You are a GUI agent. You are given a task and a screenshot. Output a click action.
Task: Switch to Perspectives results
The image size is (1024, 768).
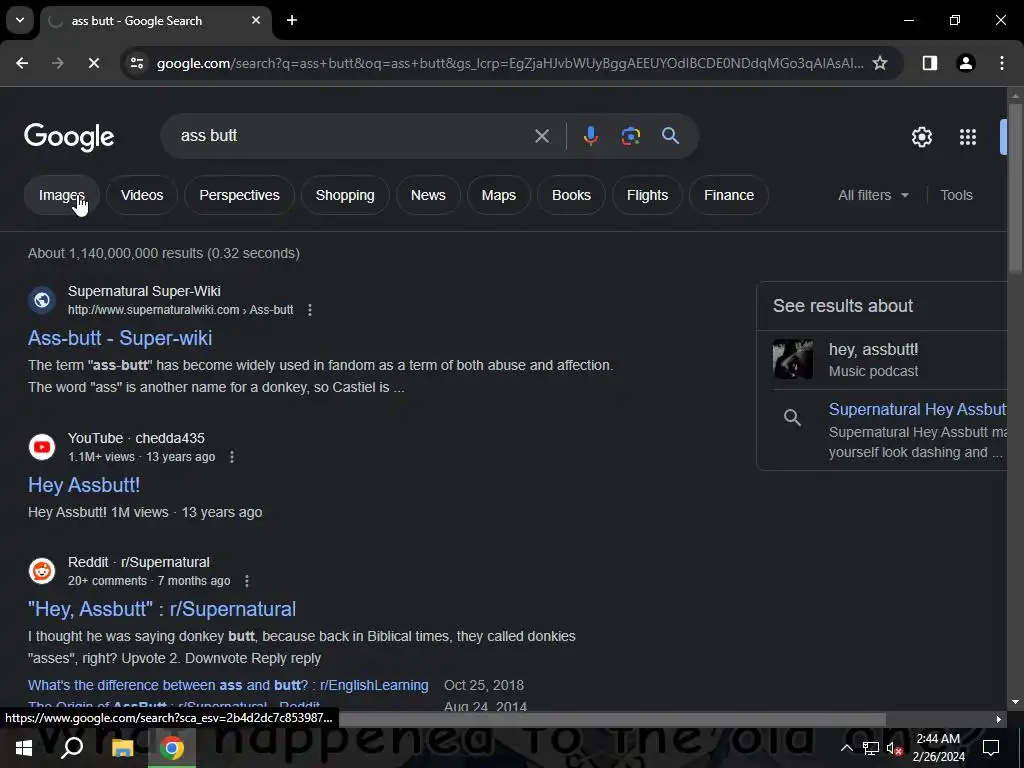239,195
